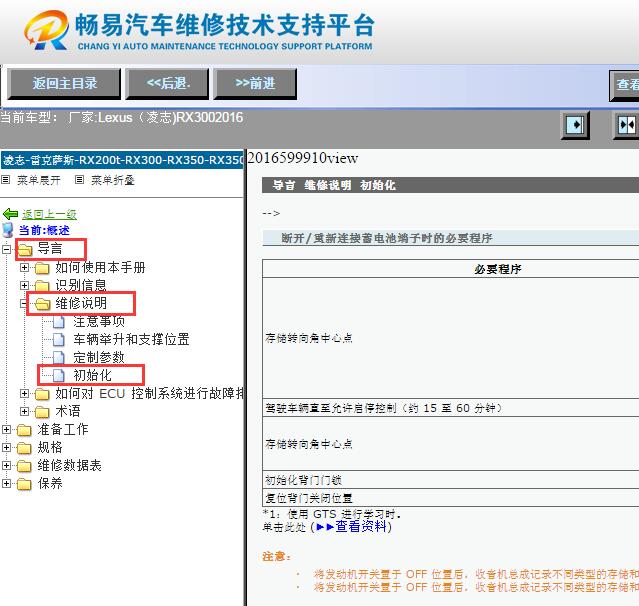Open the 注意事项 document
Viewport: 639px width, 606px height.
tap(99, 321)
